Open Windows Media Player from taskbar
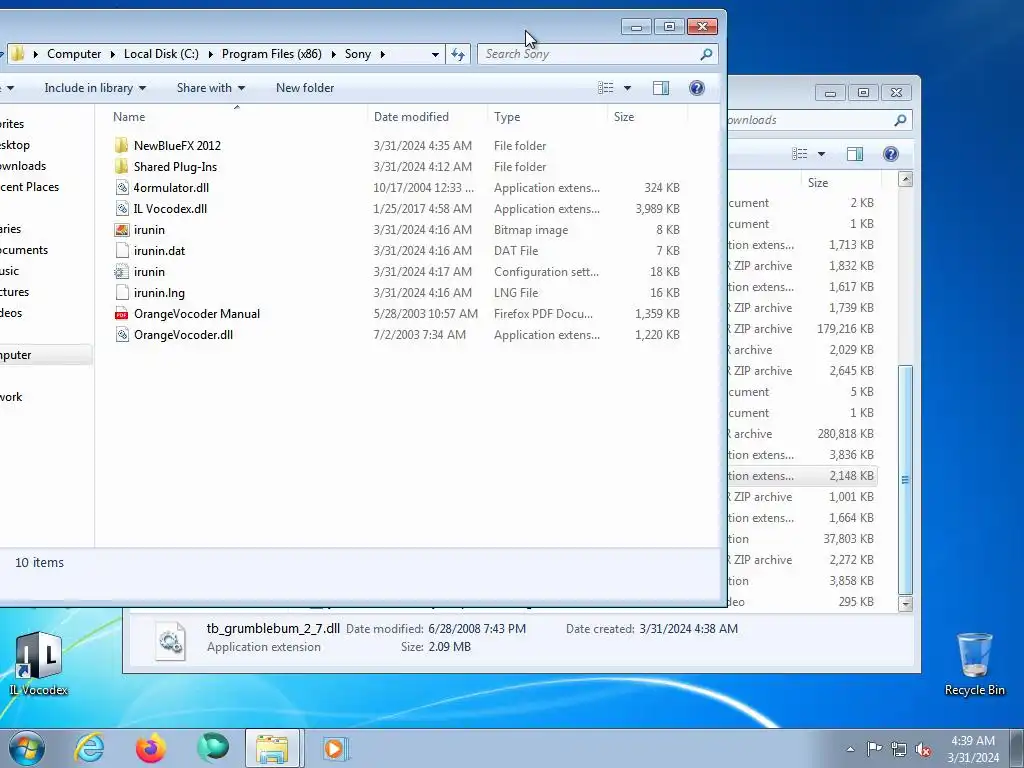 [334, 748]
